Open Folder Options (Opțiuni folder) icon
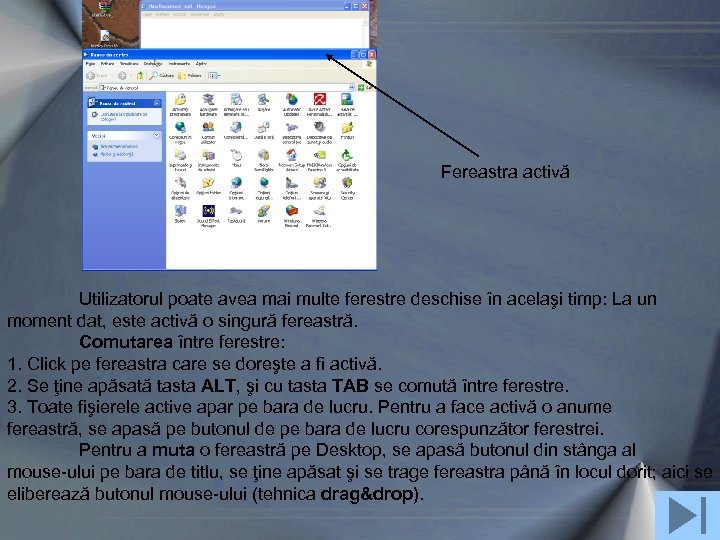Screen dimensions: 720x540 click(x=208, y=183)
